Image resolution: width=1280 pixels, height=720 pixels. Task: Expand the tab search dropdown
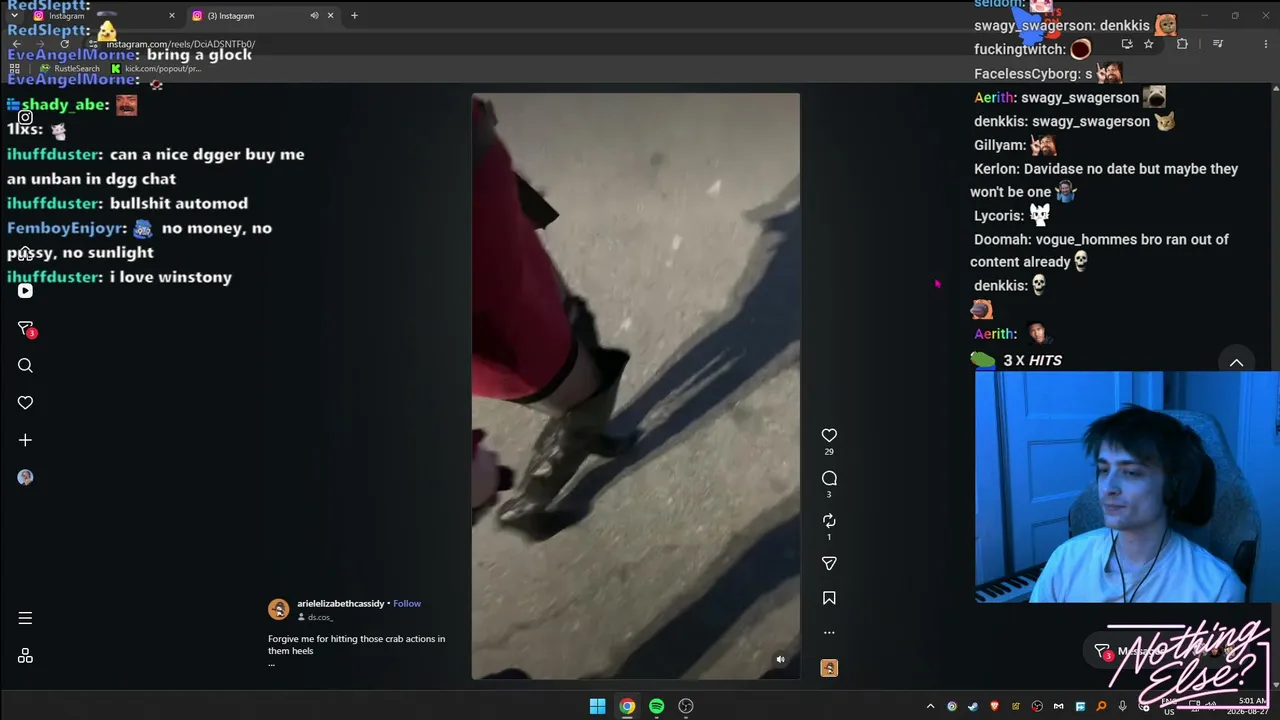click(14, 16)
